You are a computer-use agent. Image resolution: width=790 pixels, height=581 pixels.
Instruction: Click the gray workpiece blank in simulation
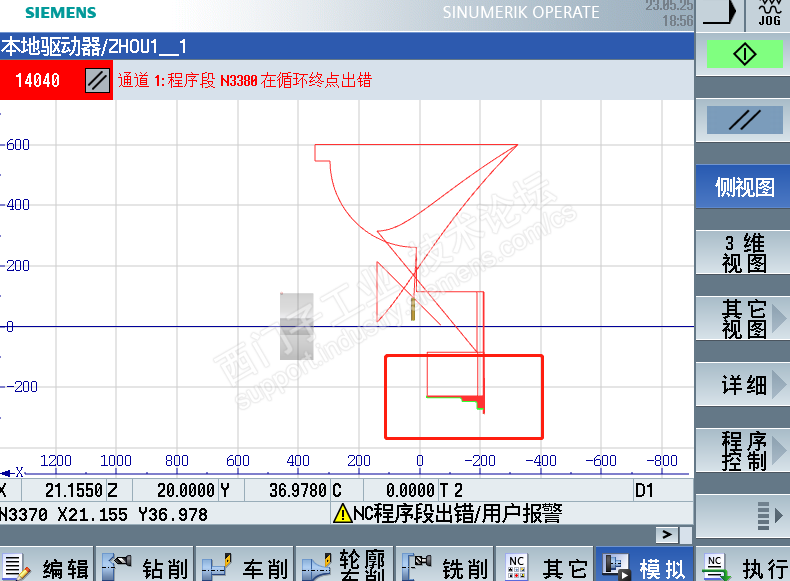click(x=297, y=327)
